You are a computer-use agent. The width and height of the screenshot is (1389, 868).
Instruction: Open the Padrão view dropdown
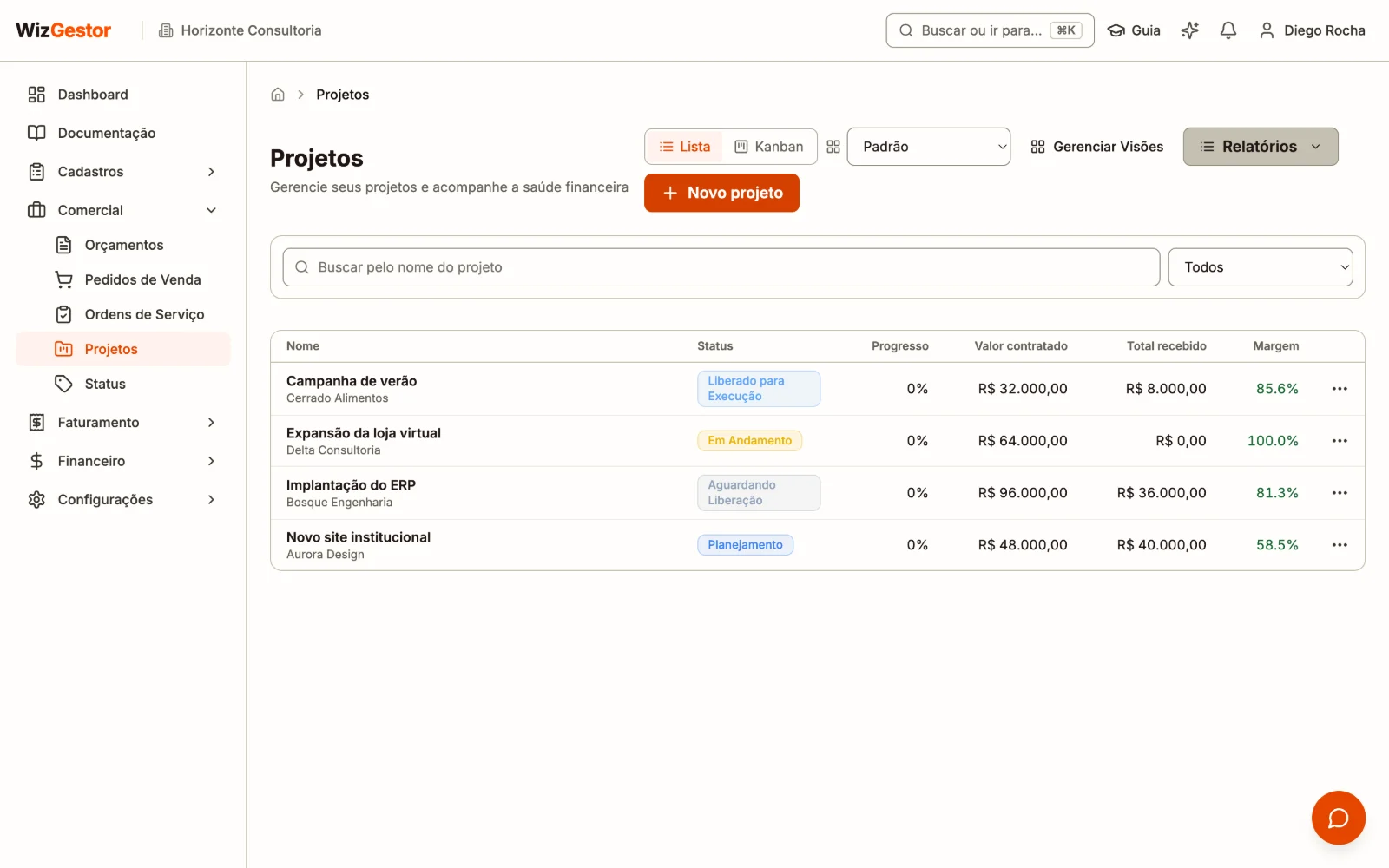coord(929,147)
